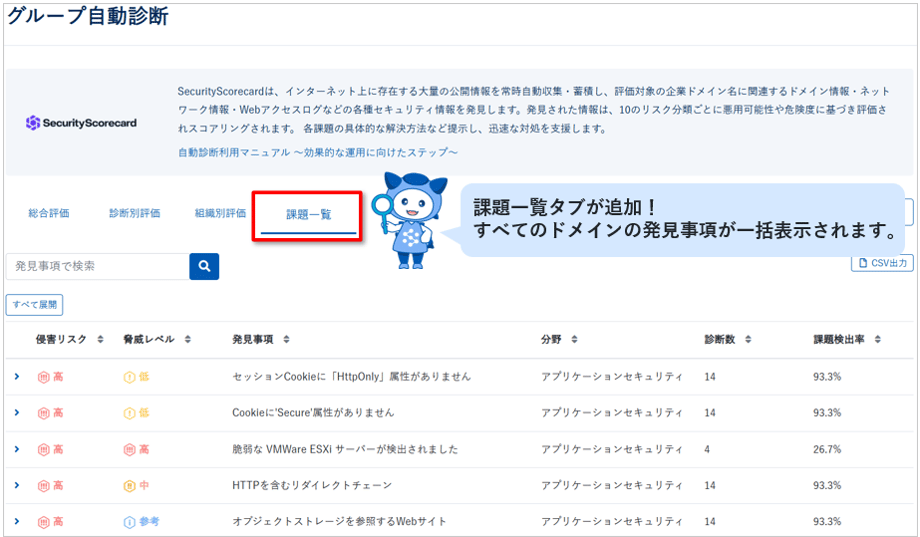
Task: Click the 侵害リスク 高 icon in リダイレクトチェーン row
Action: (x=43, y=486)
